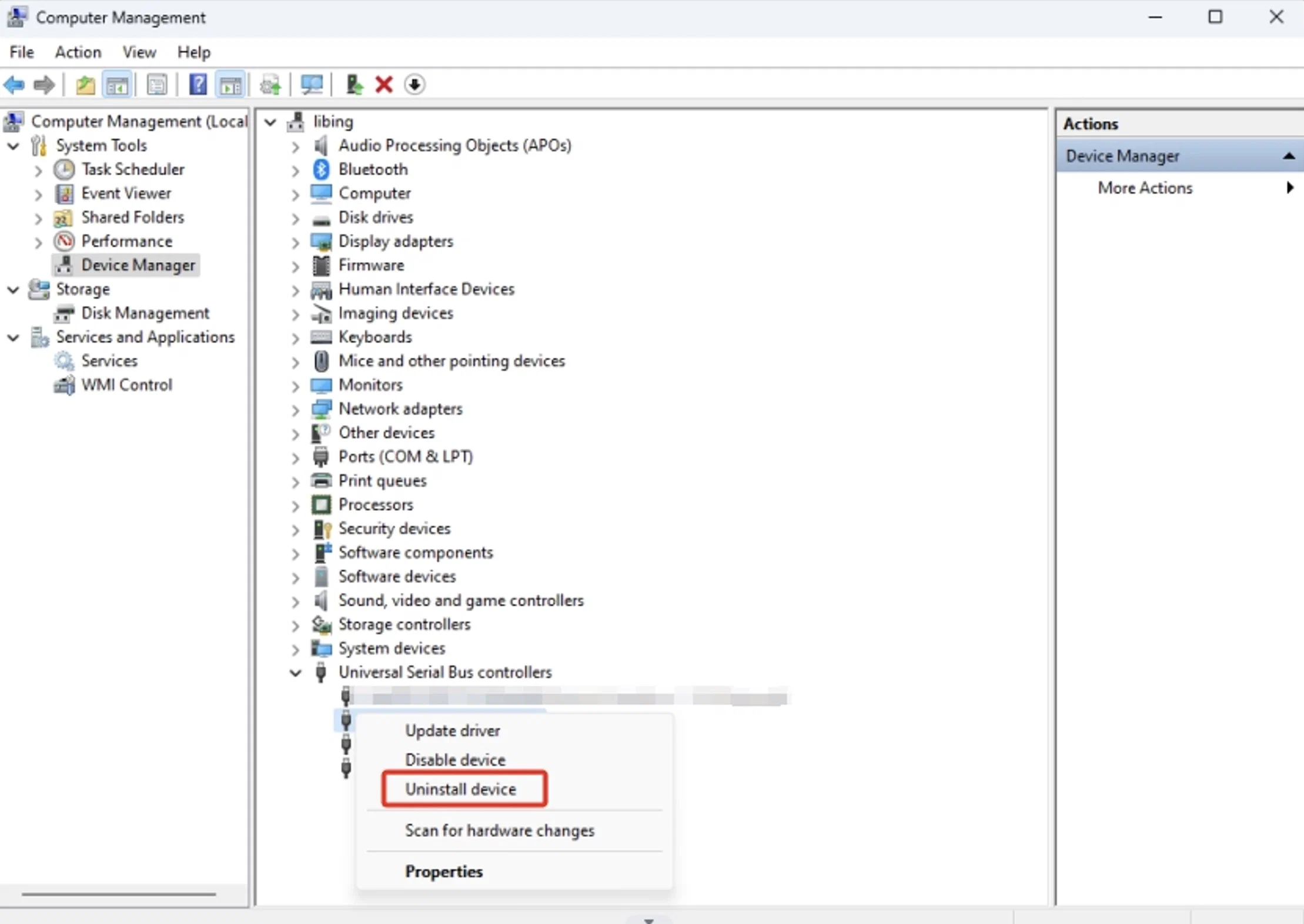Open the blue Help question mark icon
The width and height of the screenshot is (1304, 924).
tap(198, 85)
